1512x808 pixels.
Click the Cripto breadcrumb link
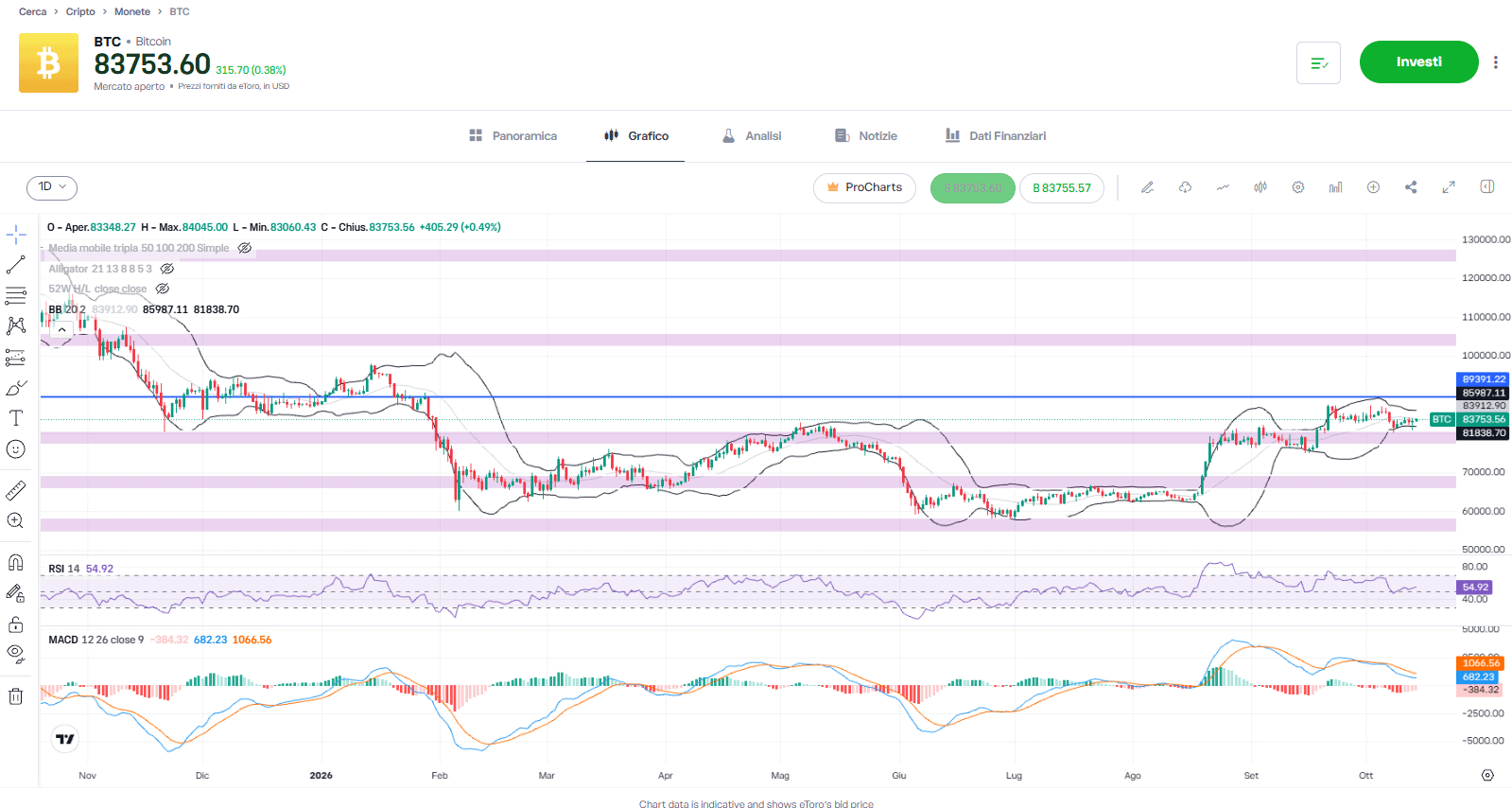coord(80,12)
